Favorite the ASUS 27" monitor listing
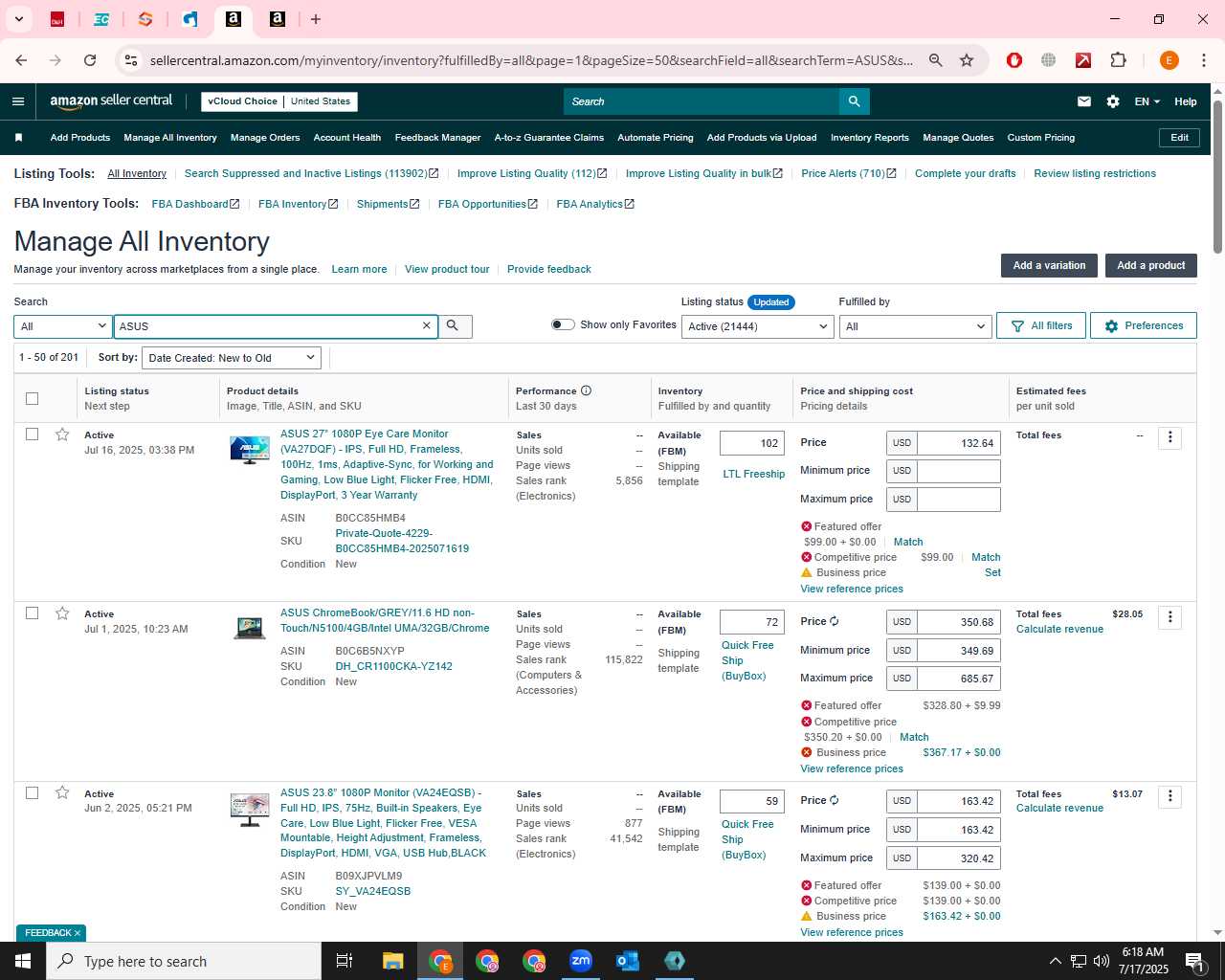The height and width of the screenshot is (980, 1225). pyautogui.click(x=62, y=434)
